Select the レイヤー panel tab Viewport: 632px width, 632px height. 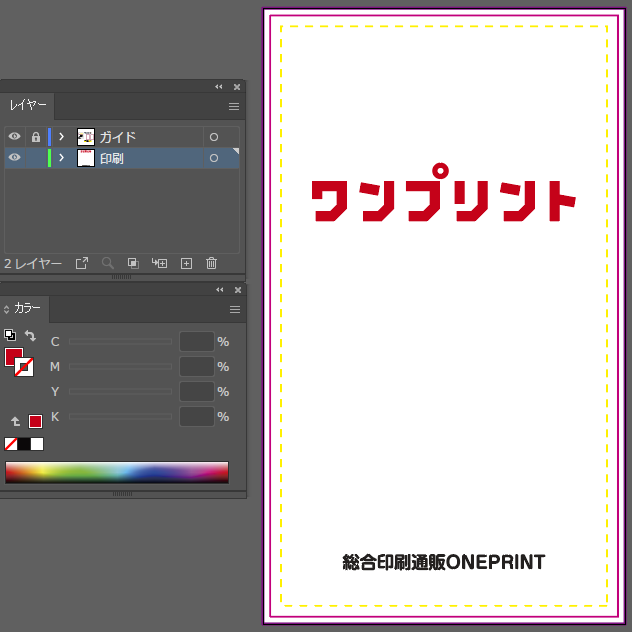click(x=27, y=106)
